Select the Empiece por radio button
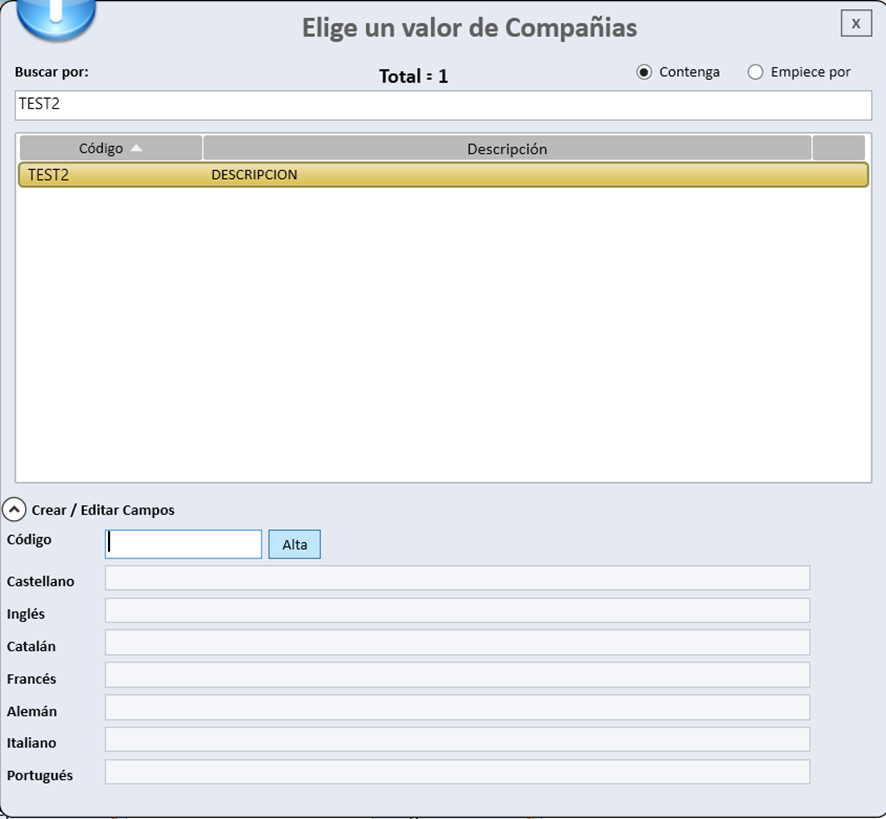Image resolution: width=886 pixels, height=819 pixels. point(755,72)
